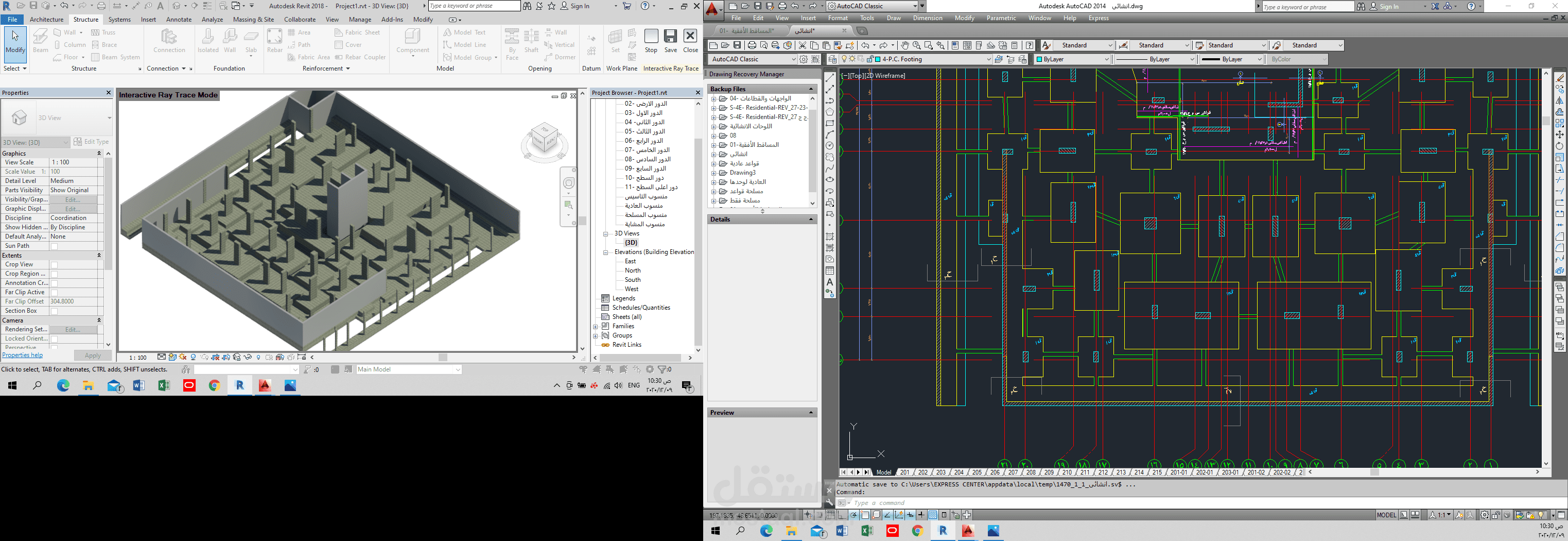1568x541 pixels.
Task: Open Layer Properties Manager in AutoCAD
Action: tap(832, 59)
